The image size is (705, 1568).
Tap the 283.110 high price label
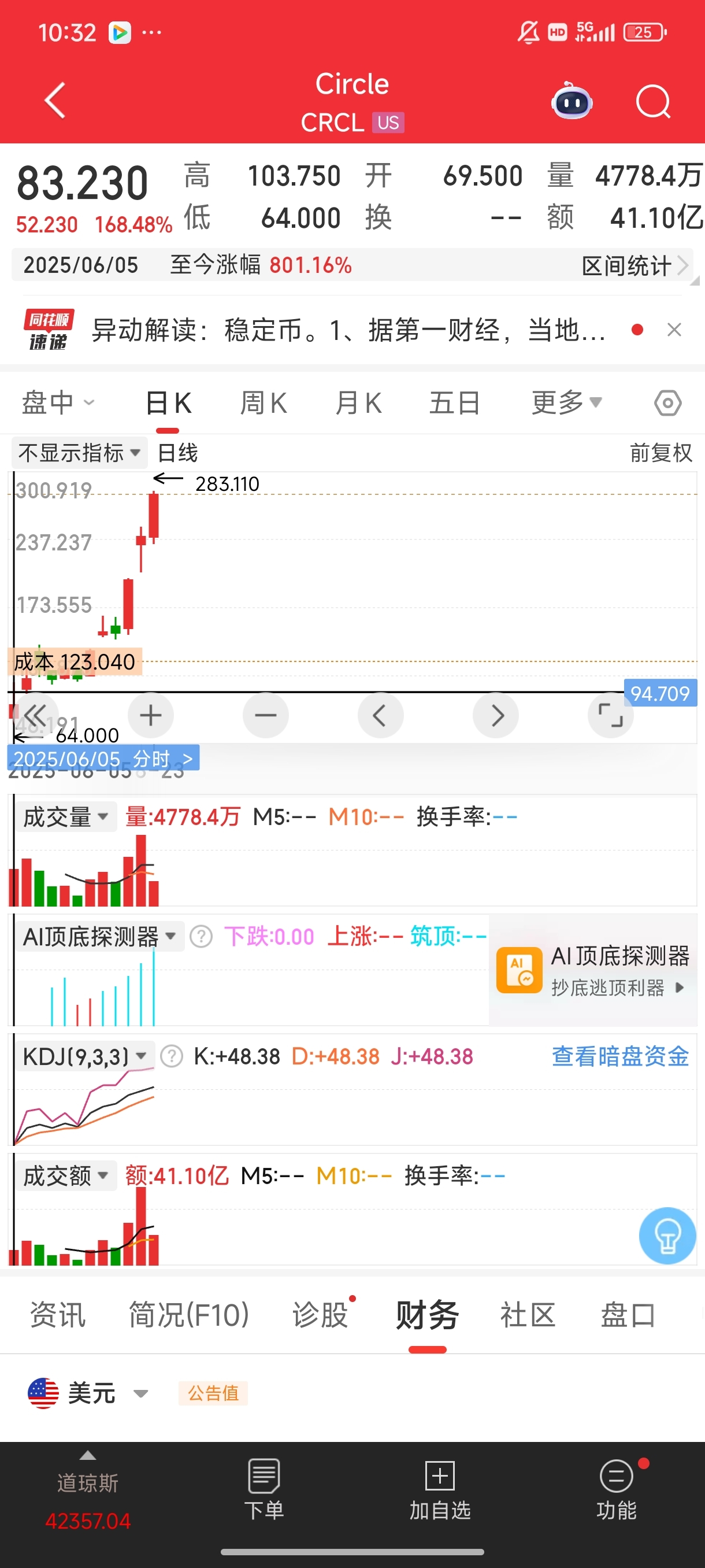[227, 484]
